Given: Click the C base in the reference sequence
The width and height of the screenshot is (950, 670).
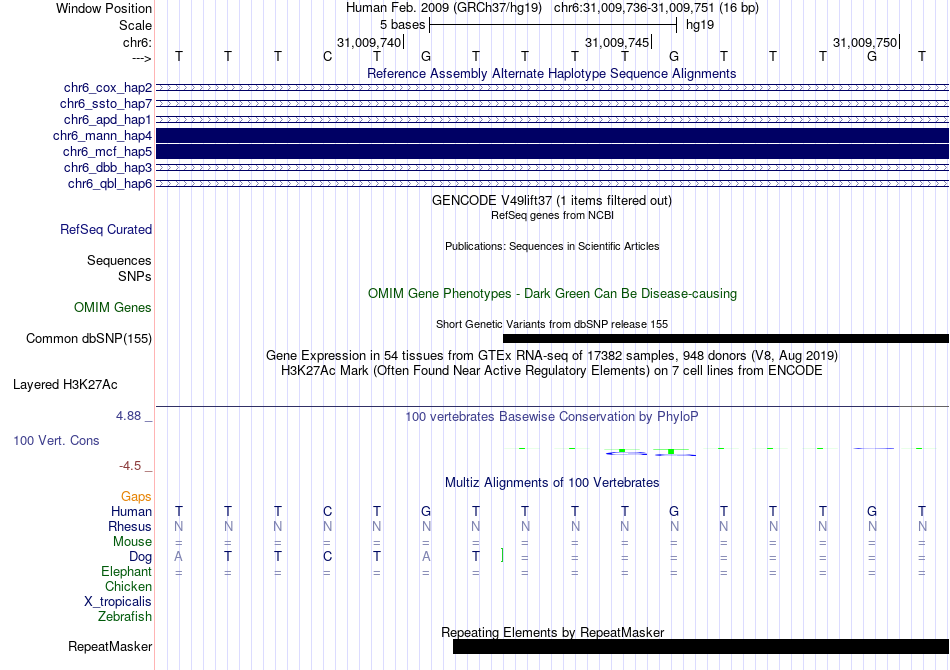Looking at the screenshot, I should [327, 56].
